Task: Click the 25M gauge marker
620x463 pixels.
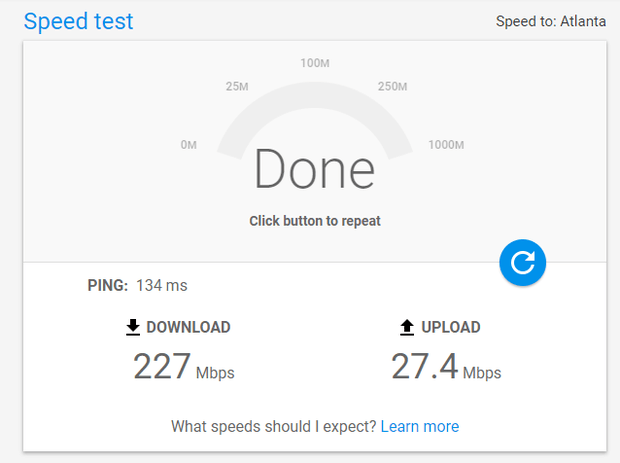Action: (237, 86)
